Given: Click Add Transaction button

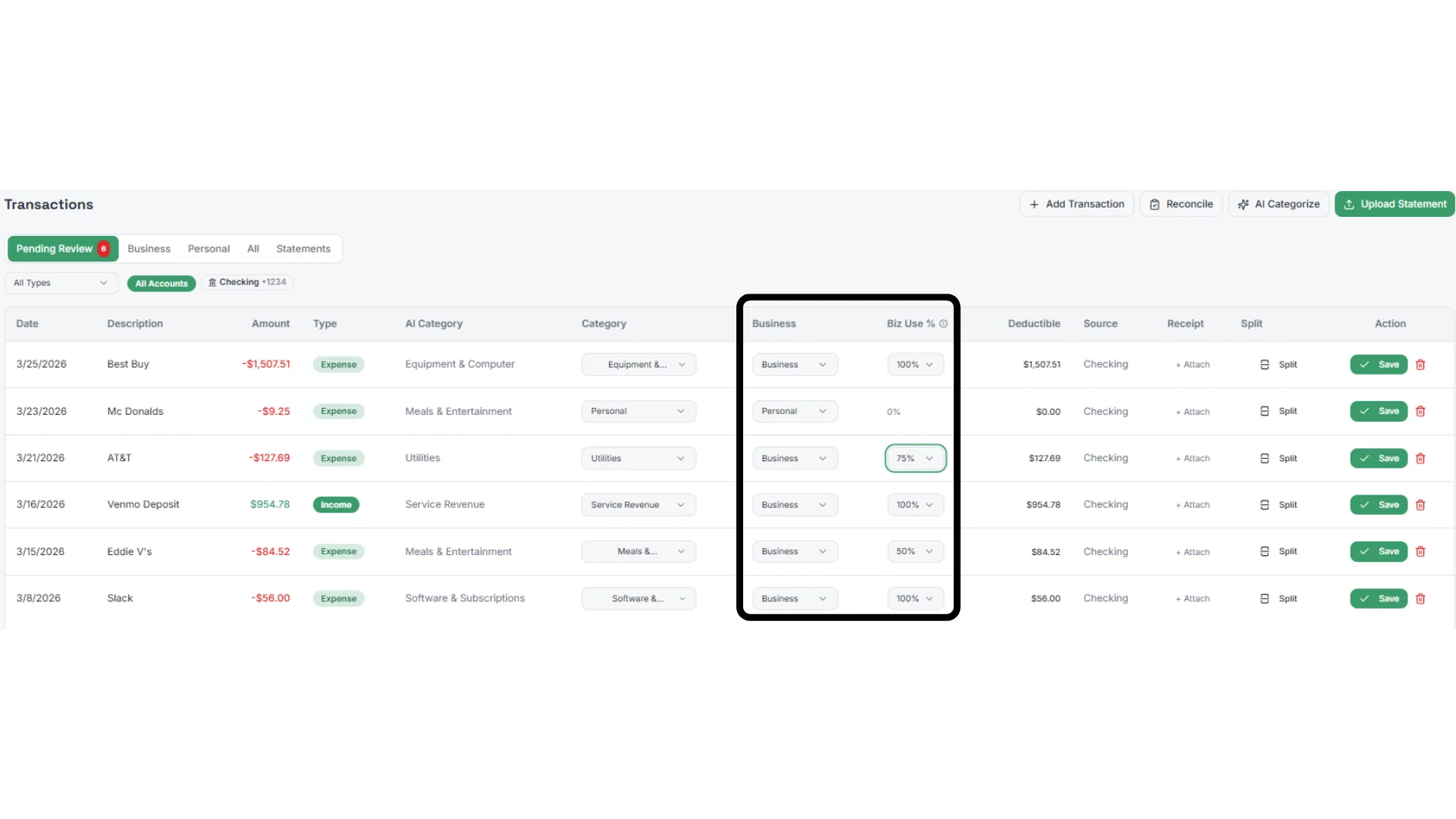Looking at the screenshot, I should [1077, 204].
